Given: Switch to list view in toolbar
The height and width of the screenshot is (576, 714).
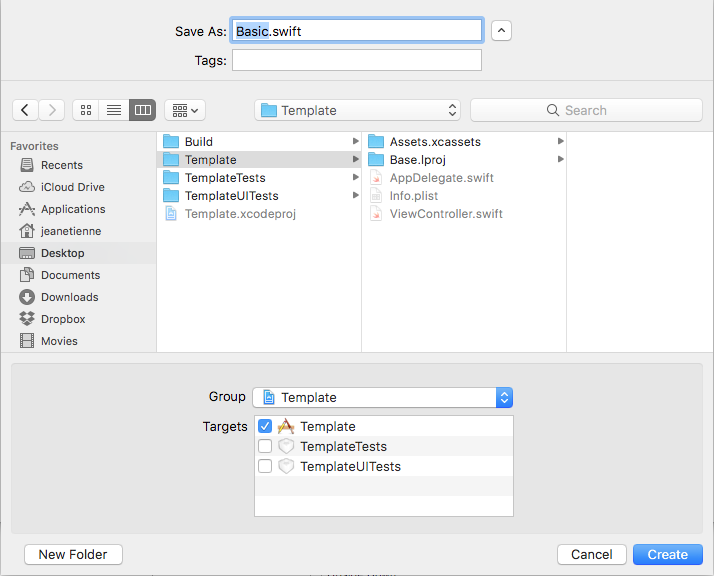Looking at the screenshot, I should click(114, 110).
